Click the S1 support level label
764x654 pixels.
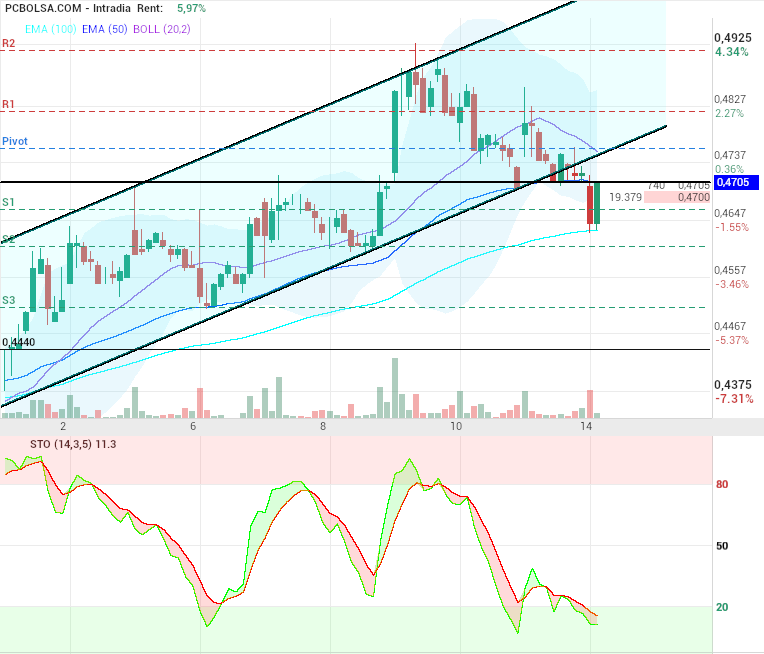[9, 202]
